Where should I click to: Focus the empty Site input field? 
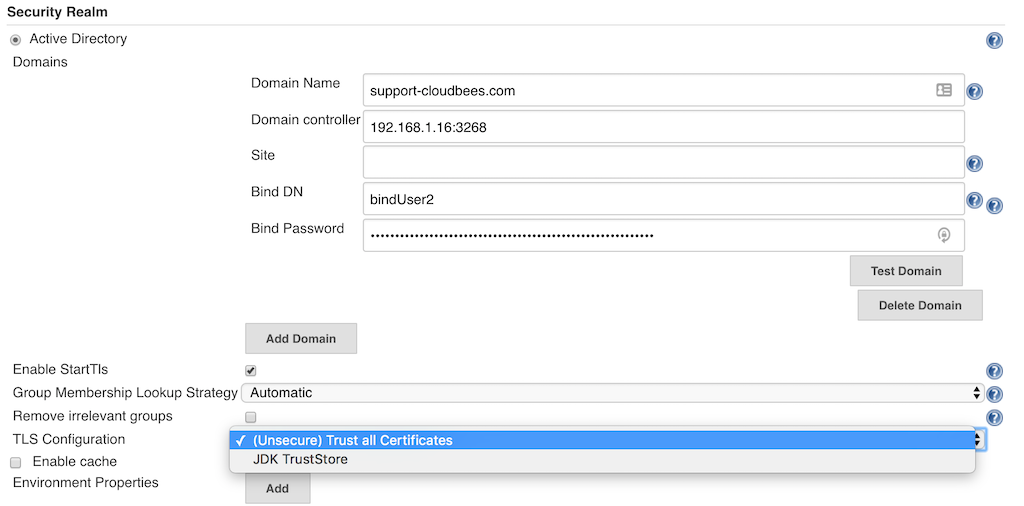(x=664, y=162)
